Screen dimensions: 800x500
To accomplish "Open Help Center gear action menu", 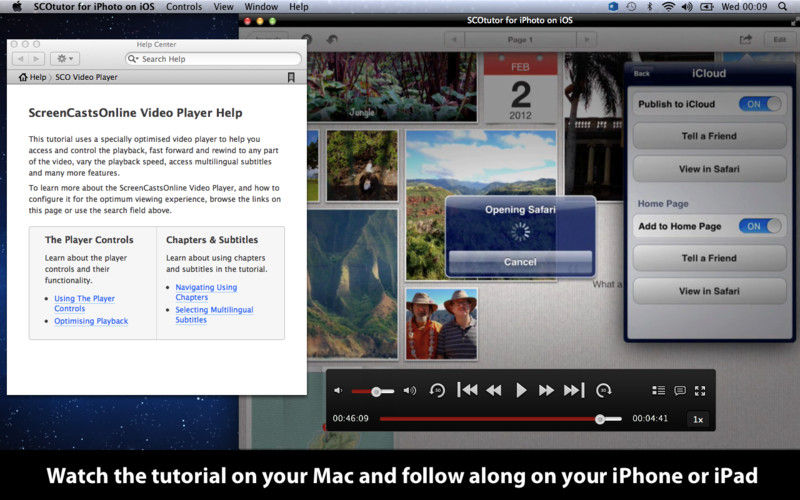I will tap(65, 59).
